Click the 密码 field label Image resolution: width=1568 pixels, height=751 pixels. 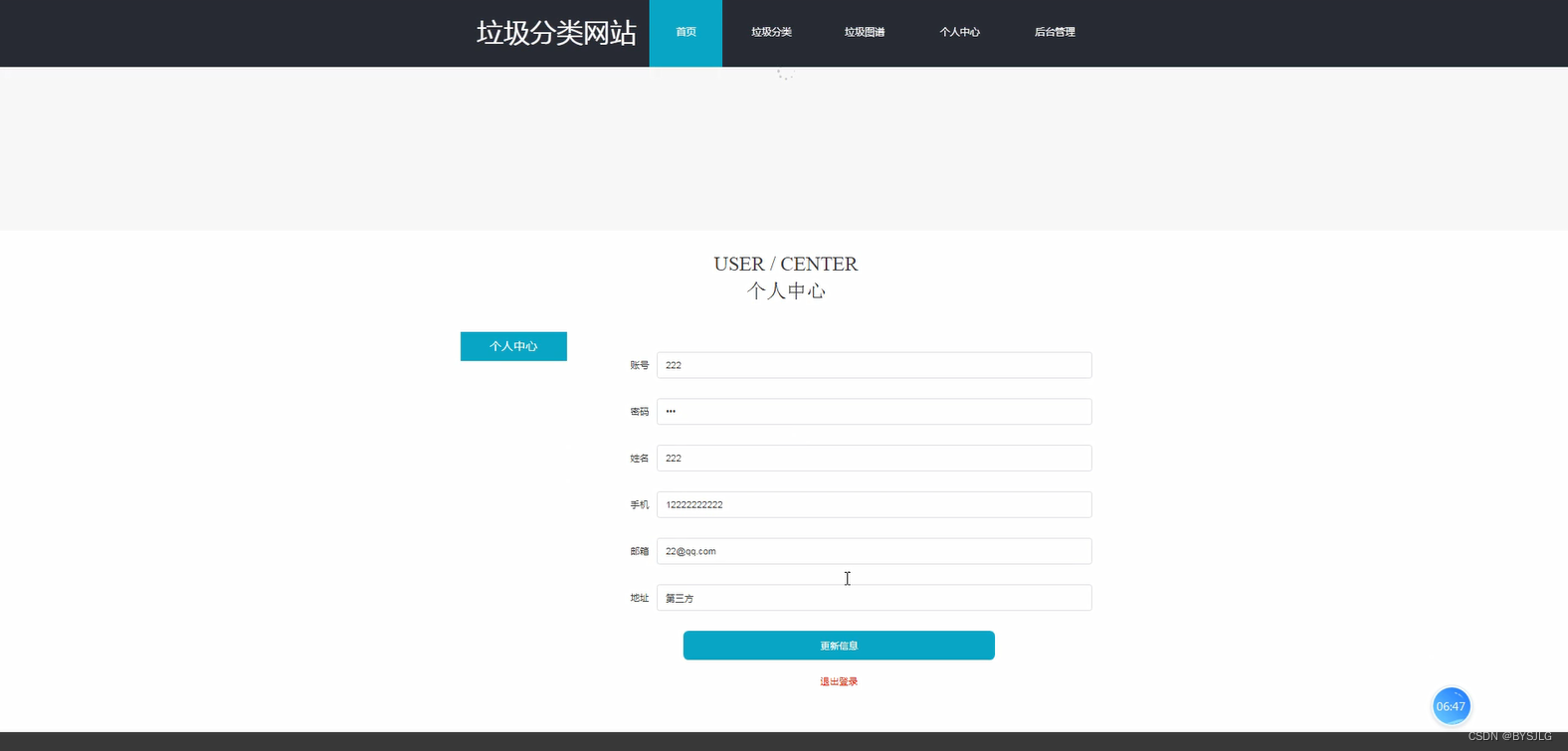pyautogui.click(x=639, y=412)
